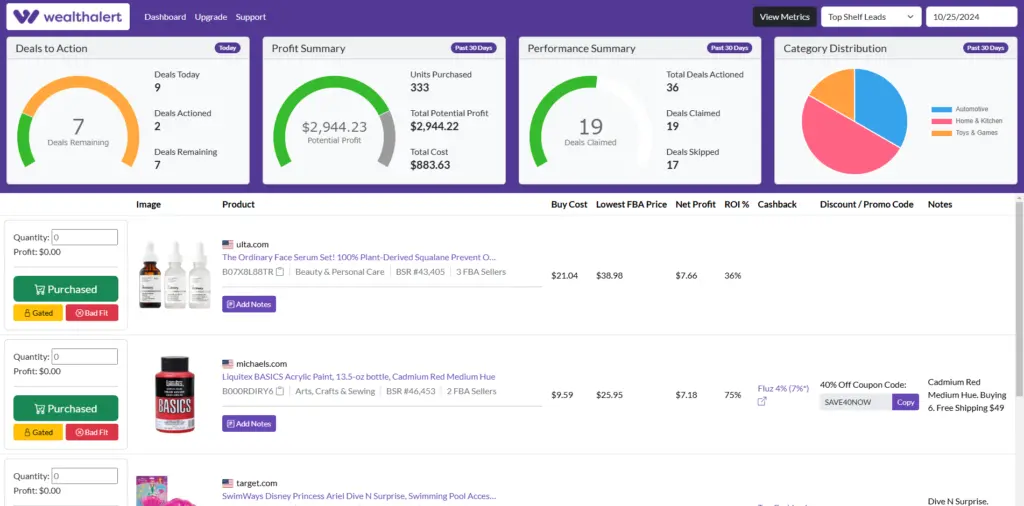1024x506 pixels.
Task: Open The Ordinary Face Serum Set product link
Action: [359, 257]
